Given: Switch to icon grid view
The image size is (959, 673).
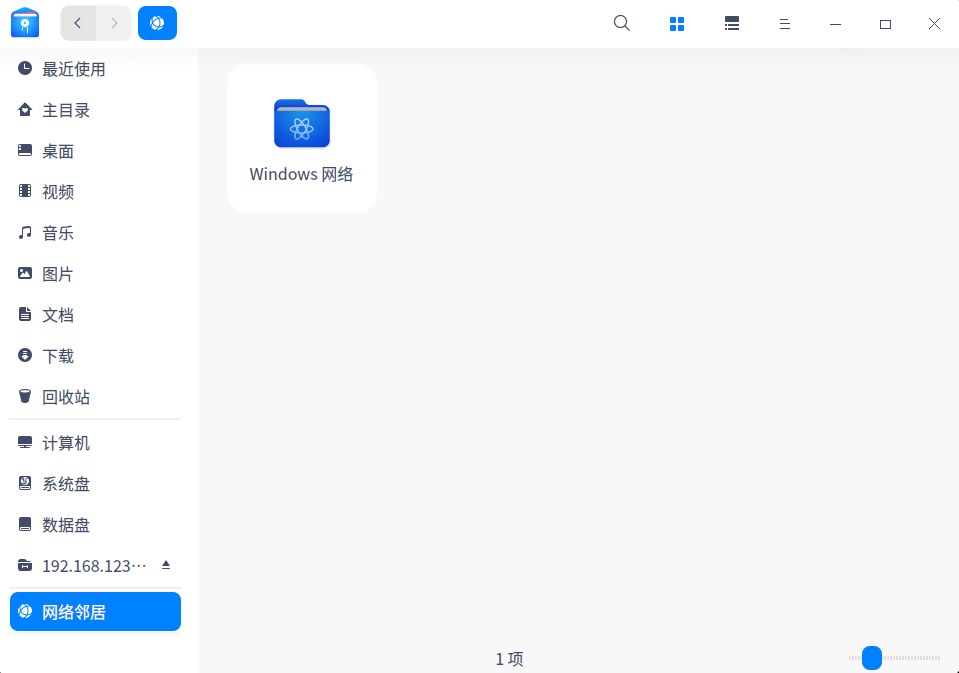Looking at the screenshot, I should [677, 23].
